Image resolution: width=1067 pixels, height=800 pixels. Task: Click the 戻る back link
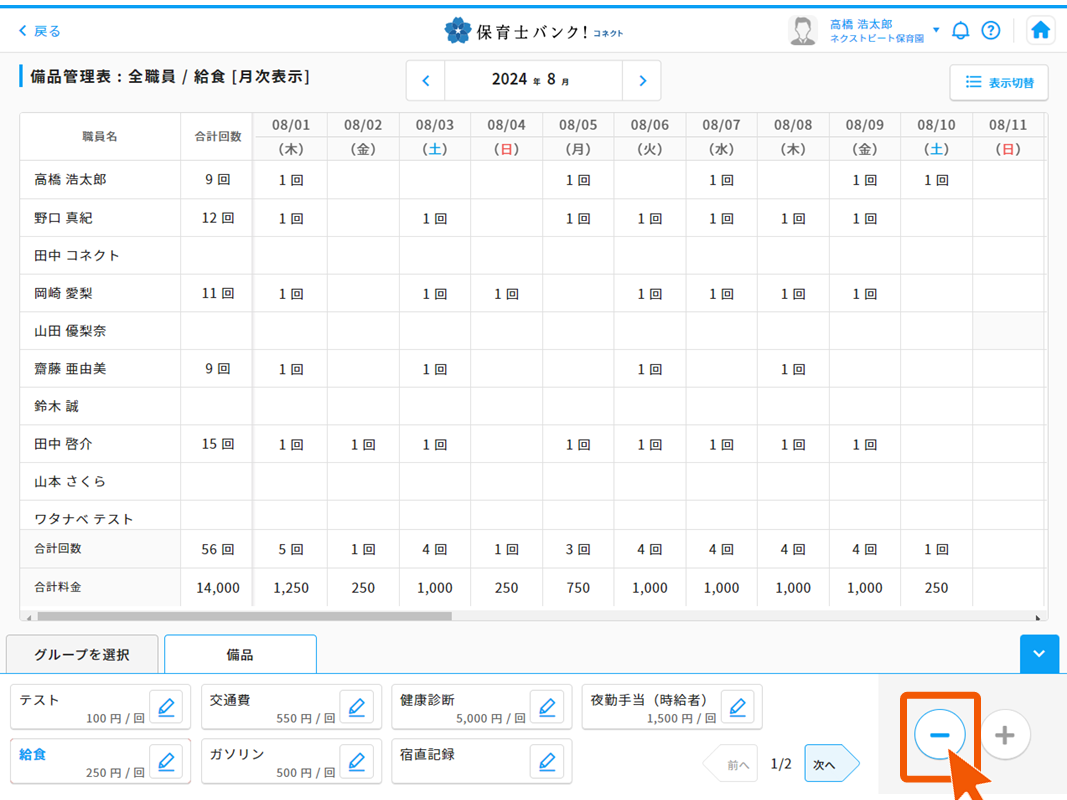point(40,31)
